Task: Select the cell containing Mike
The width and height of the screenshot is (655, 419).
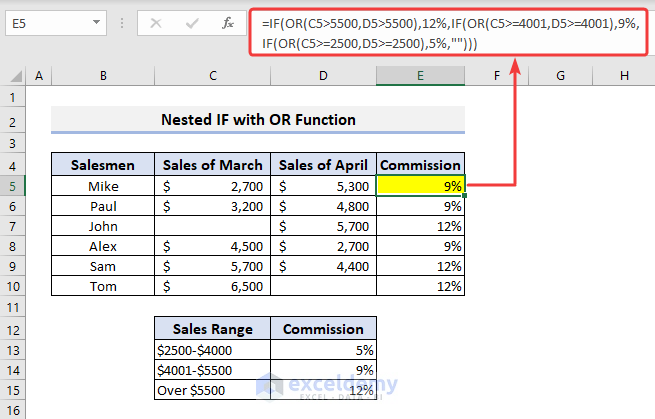Action: point(103,186)
